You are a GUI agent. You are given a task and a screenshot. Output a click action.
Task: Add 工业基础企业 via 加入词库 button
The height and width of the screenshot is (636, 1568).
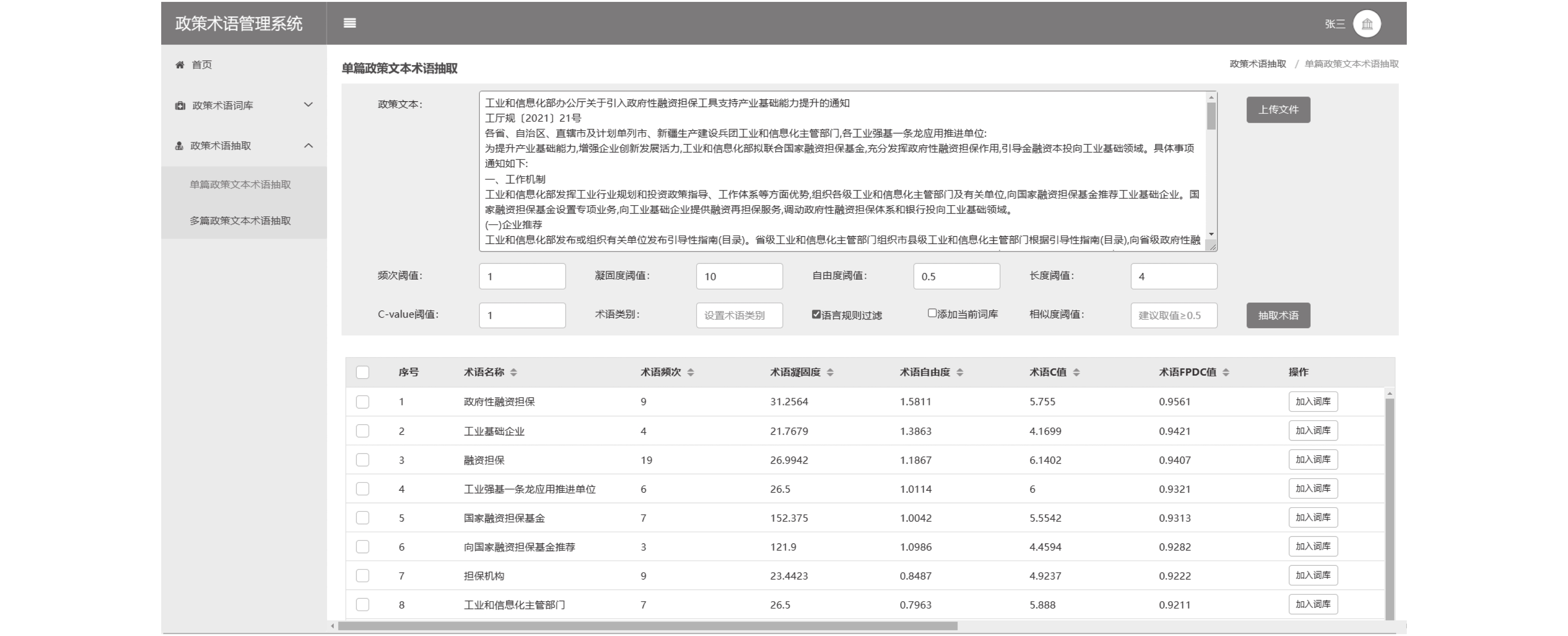pyautogui.click(x=1313, y=430)
